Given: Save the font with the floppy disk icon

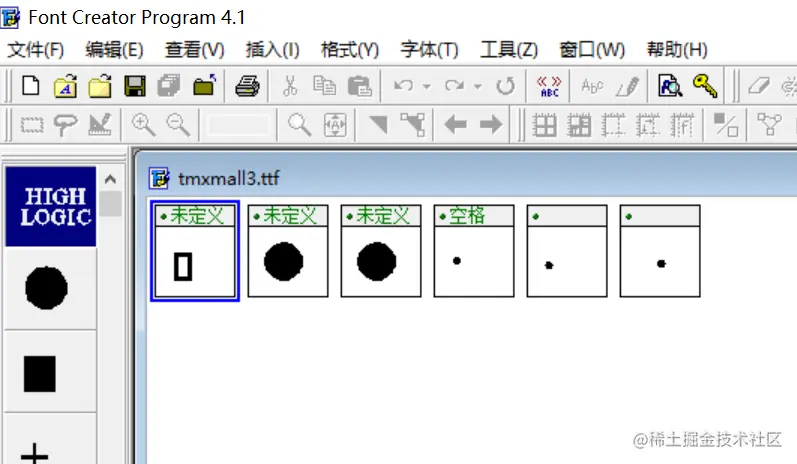Looking at the screenshot, I should pyautogui.click(x=134, y=86).
